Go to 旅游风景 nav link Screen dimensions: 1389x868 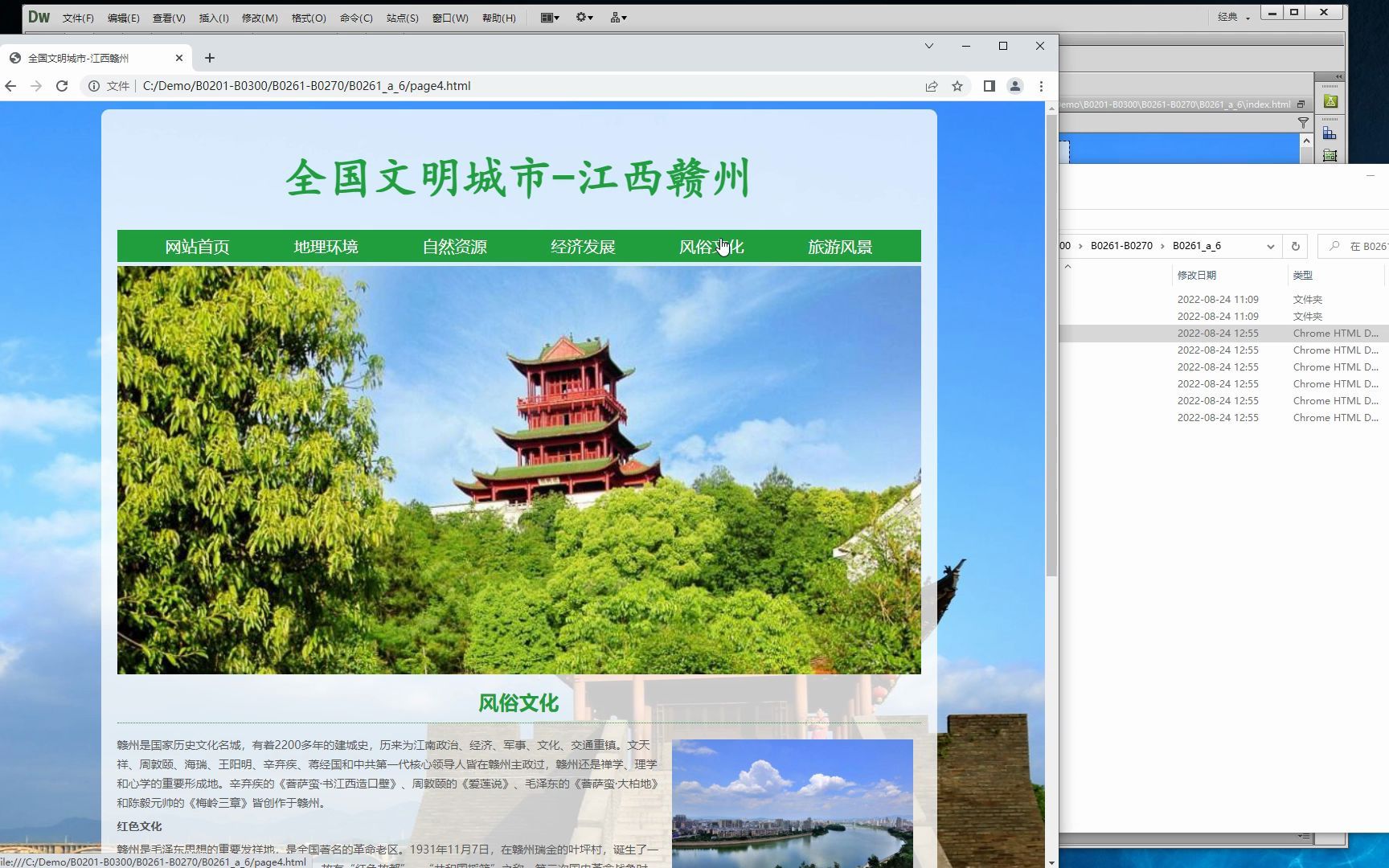(x=840, y=247)
